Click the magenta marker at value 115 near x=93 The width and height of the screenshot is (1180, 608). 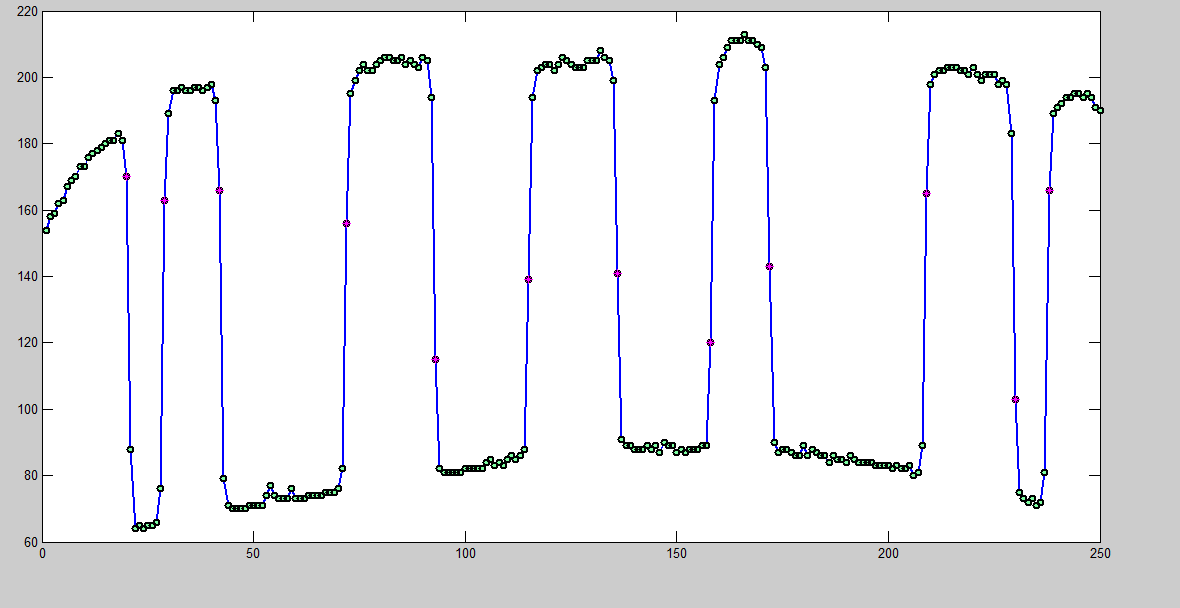pyautogui.click(x=435, y=359)
